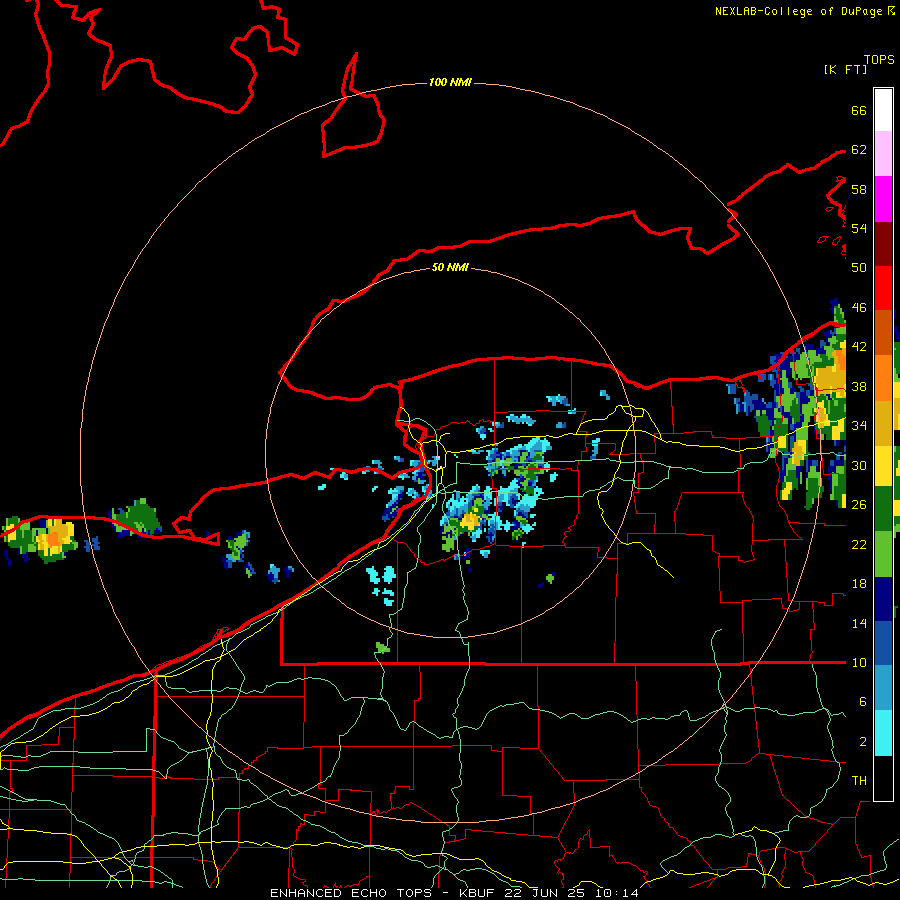The height and width of the screenshot is (900, 900).
Task: Click the light blue legend swatch near 6
Action: [883, 688]
